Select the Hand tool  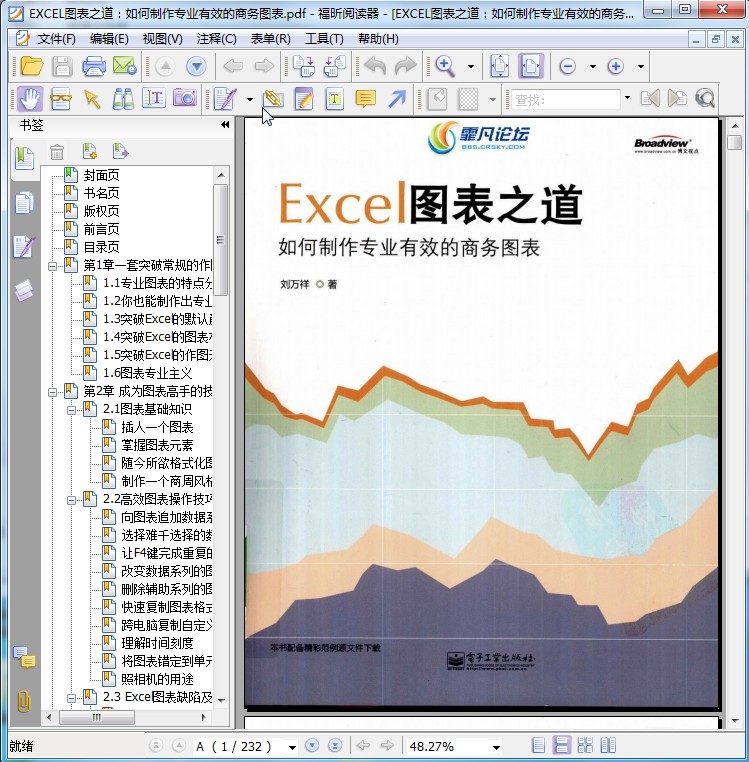(30, 99)
